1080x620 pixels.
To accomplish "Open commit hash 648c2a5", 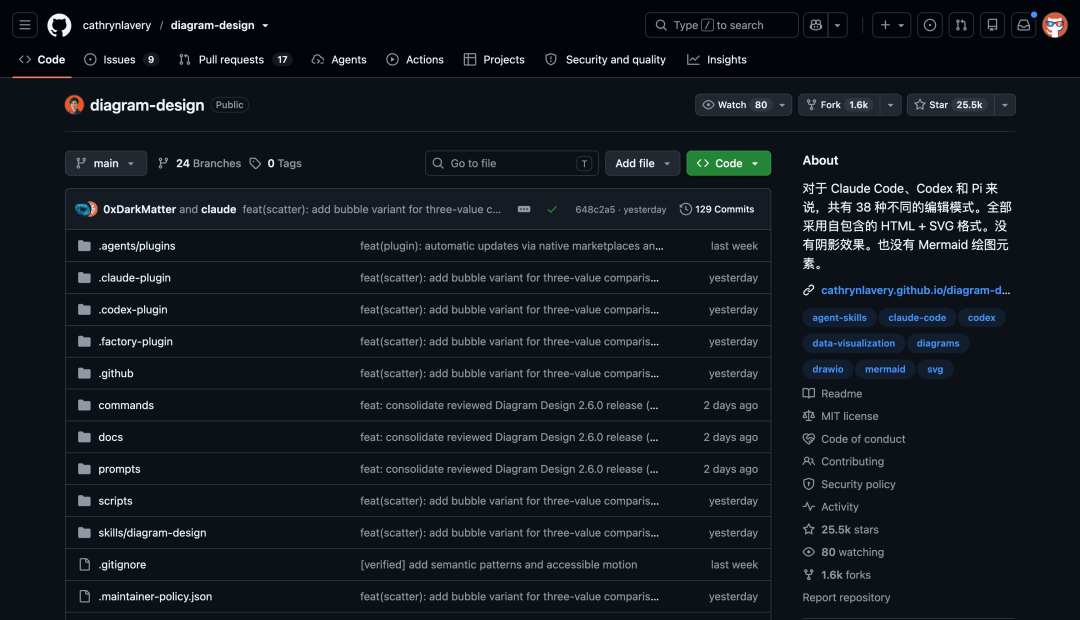I will tap(595, 209).
